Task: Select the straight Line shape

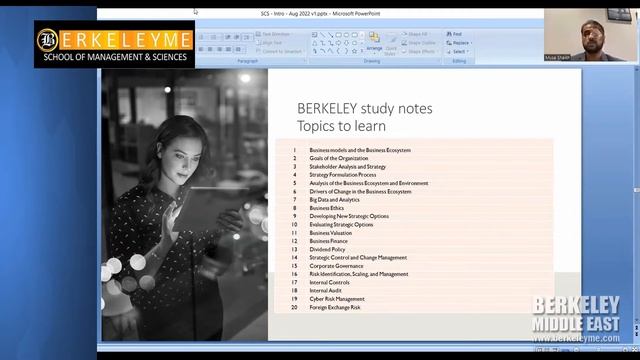Action: (x=323, y=35)
